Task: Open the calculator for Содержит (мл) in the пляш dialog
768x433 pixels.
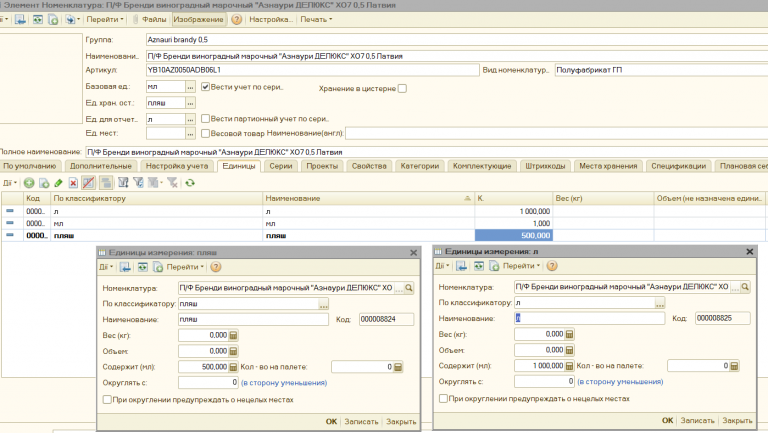Action: pos(233,367)
